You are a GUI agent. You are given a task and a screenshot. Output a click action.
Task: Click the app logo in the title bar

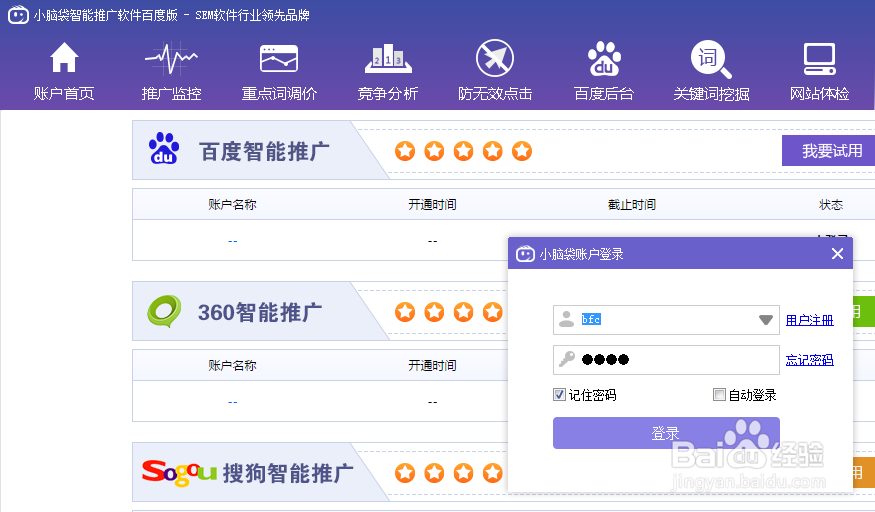[x=18, y=15]
